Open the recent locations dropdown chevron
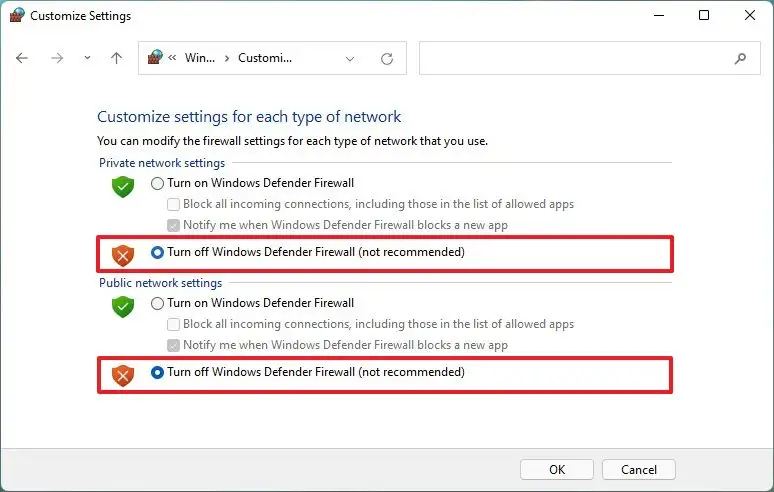Screen dimensions: 774x492 (87, 58)
